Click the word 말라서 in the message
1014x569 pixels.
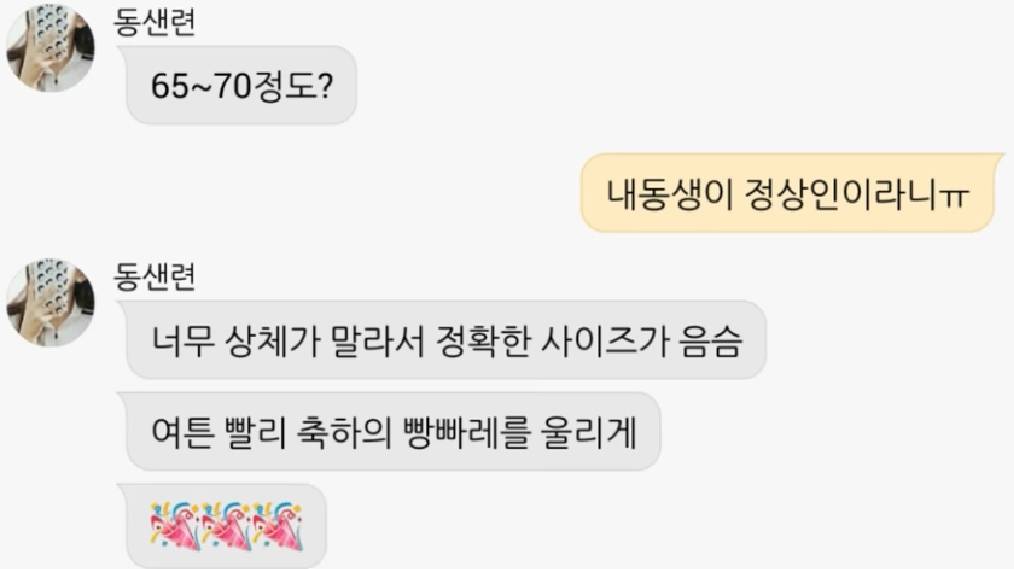coord(378,341)
